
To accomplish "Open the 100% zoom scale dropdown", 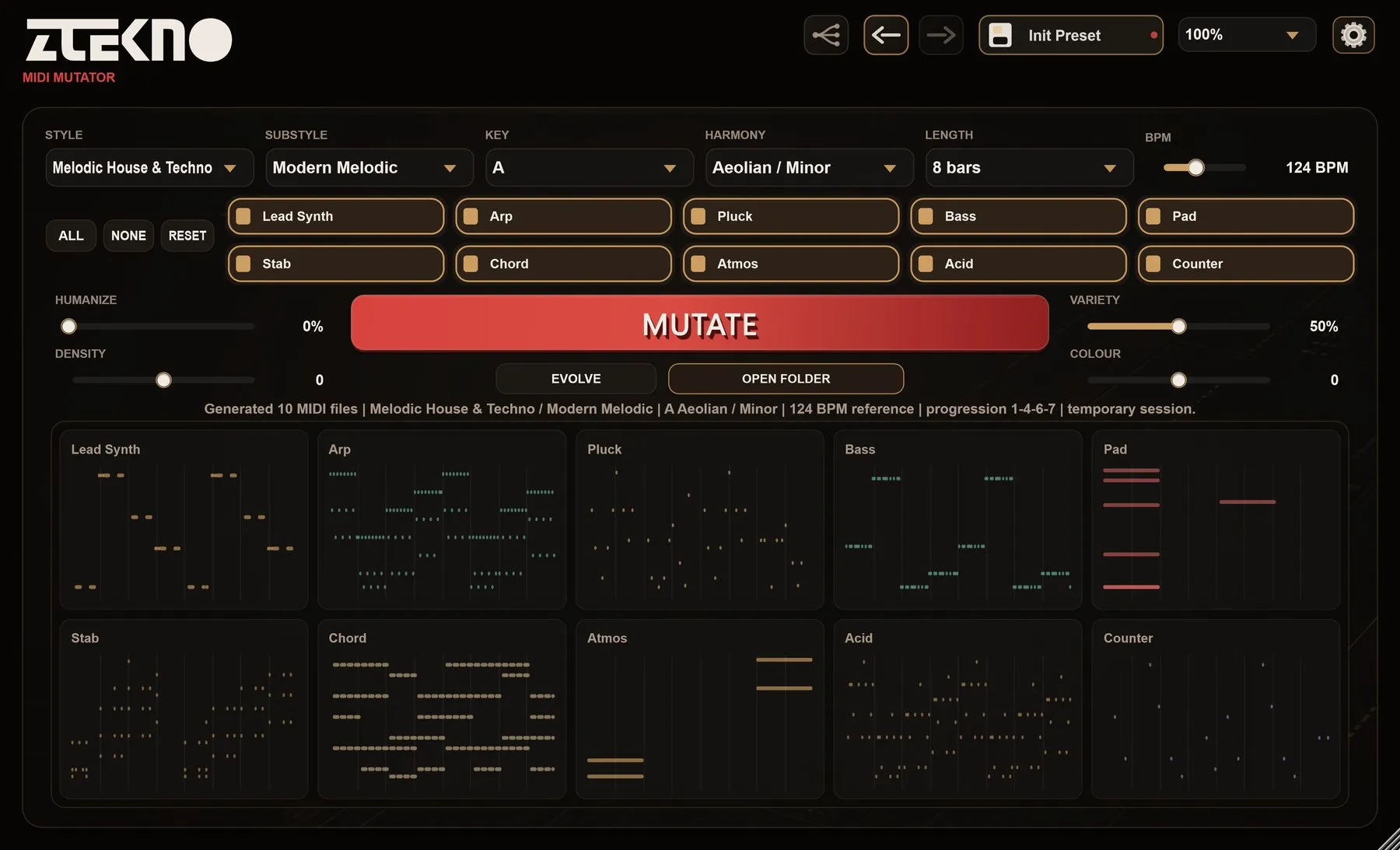I will tap(1247, 35).
